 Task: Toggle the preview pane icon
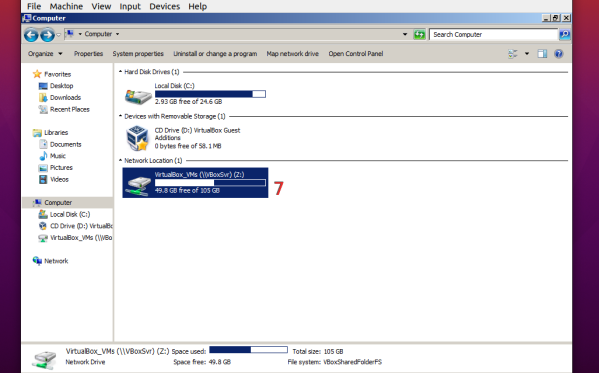click(542, 54)
